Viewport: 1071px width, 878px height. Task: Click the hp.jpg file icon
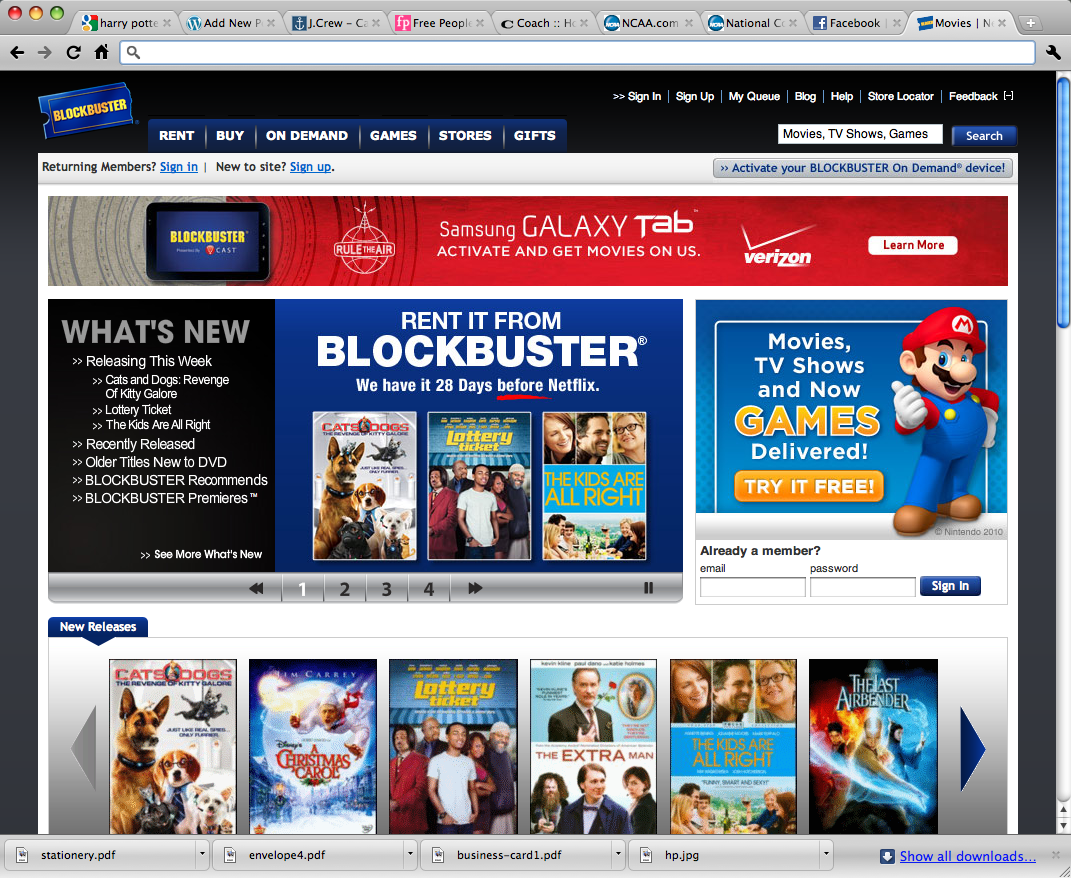[x=645, y=855]
